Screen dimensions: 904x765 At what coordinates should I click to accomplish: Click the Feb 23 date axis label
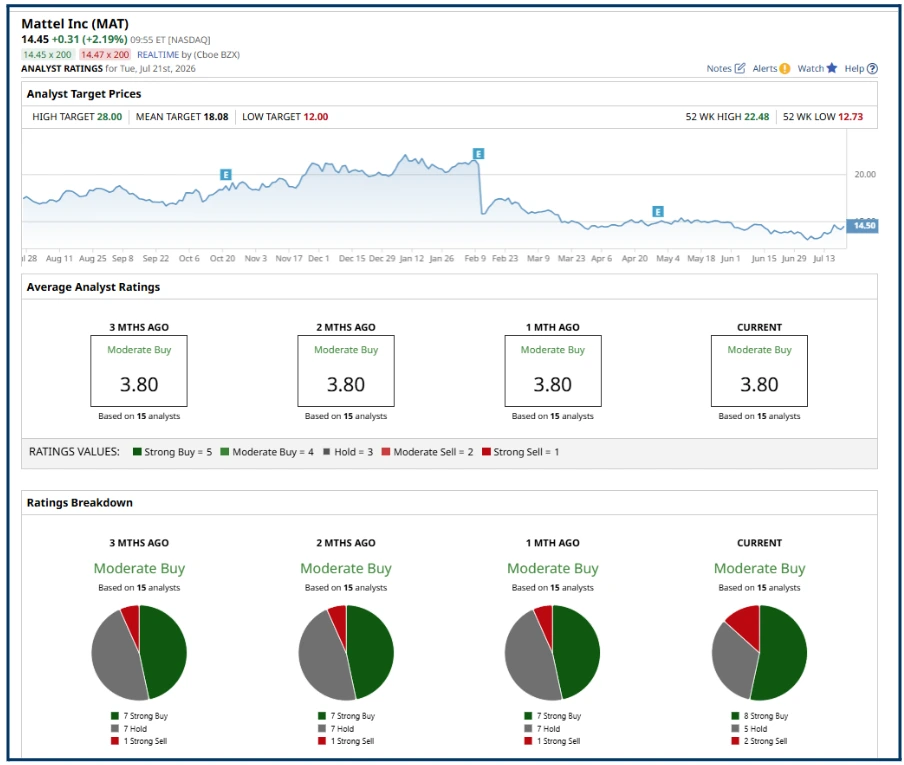tap(505, 258)
